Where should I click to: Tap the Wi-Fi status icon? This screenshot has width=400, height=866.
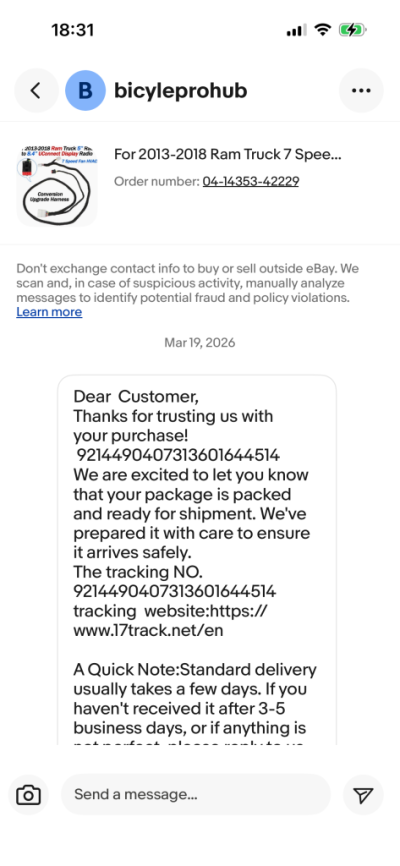322,30
